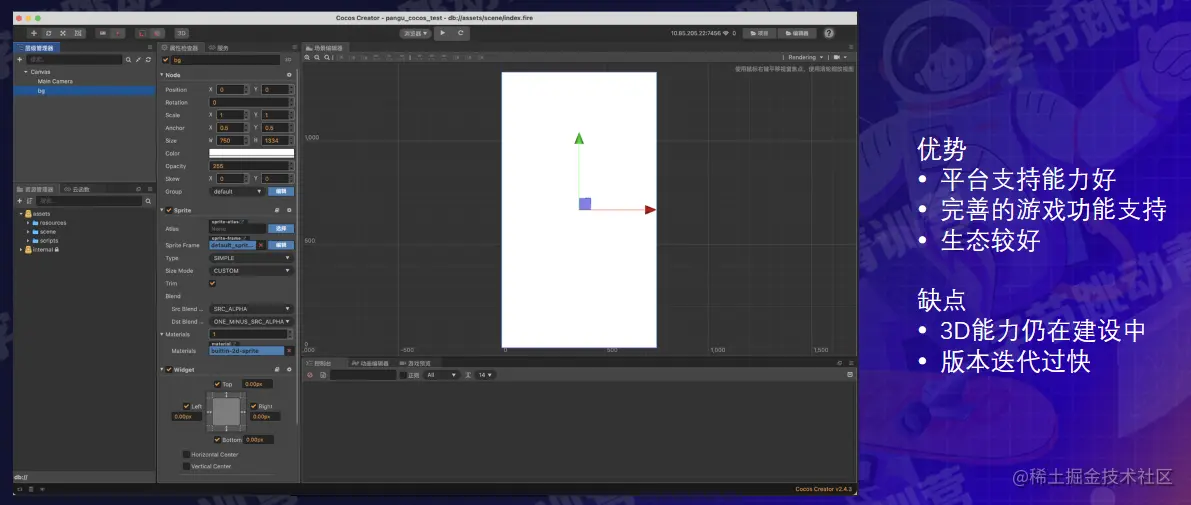Click the hierarchy search magnifier icon
Image resolution: width=1191 pixels, height=505 pixels.
[128, 59]
